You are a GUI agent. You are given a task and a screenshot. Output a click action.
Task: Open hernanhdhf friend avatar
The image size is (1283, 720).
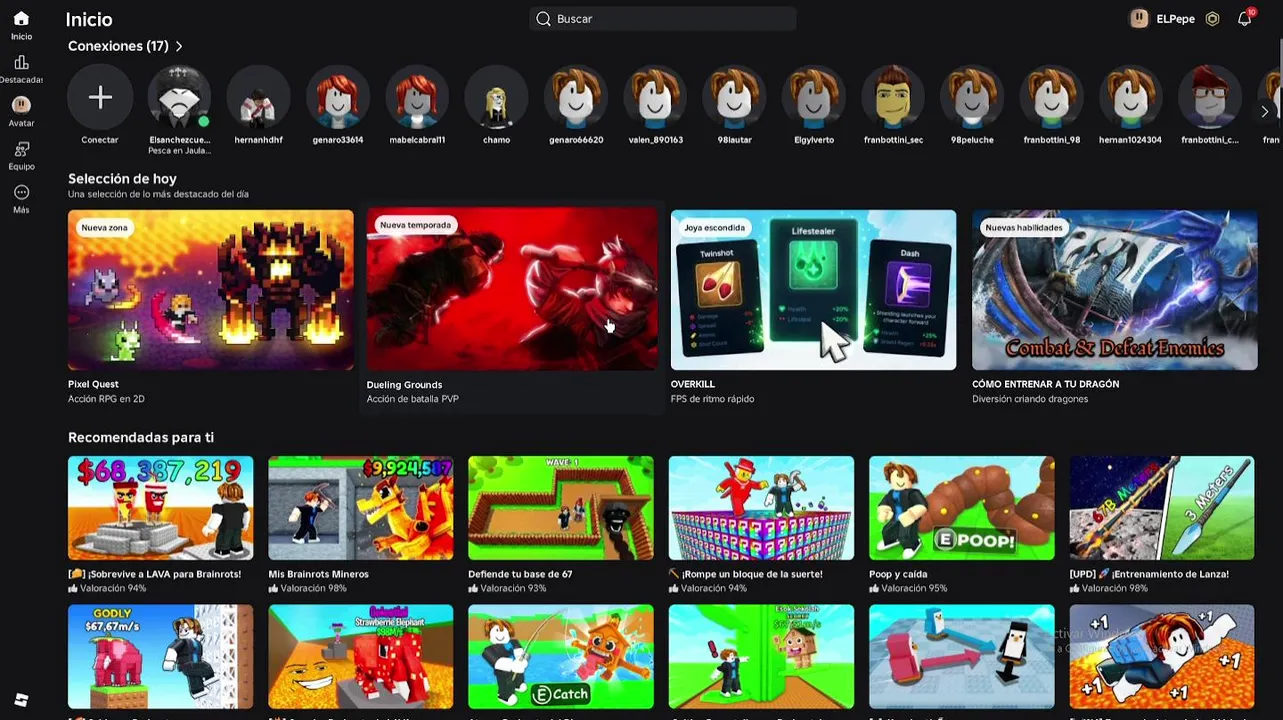pos(258,97)
